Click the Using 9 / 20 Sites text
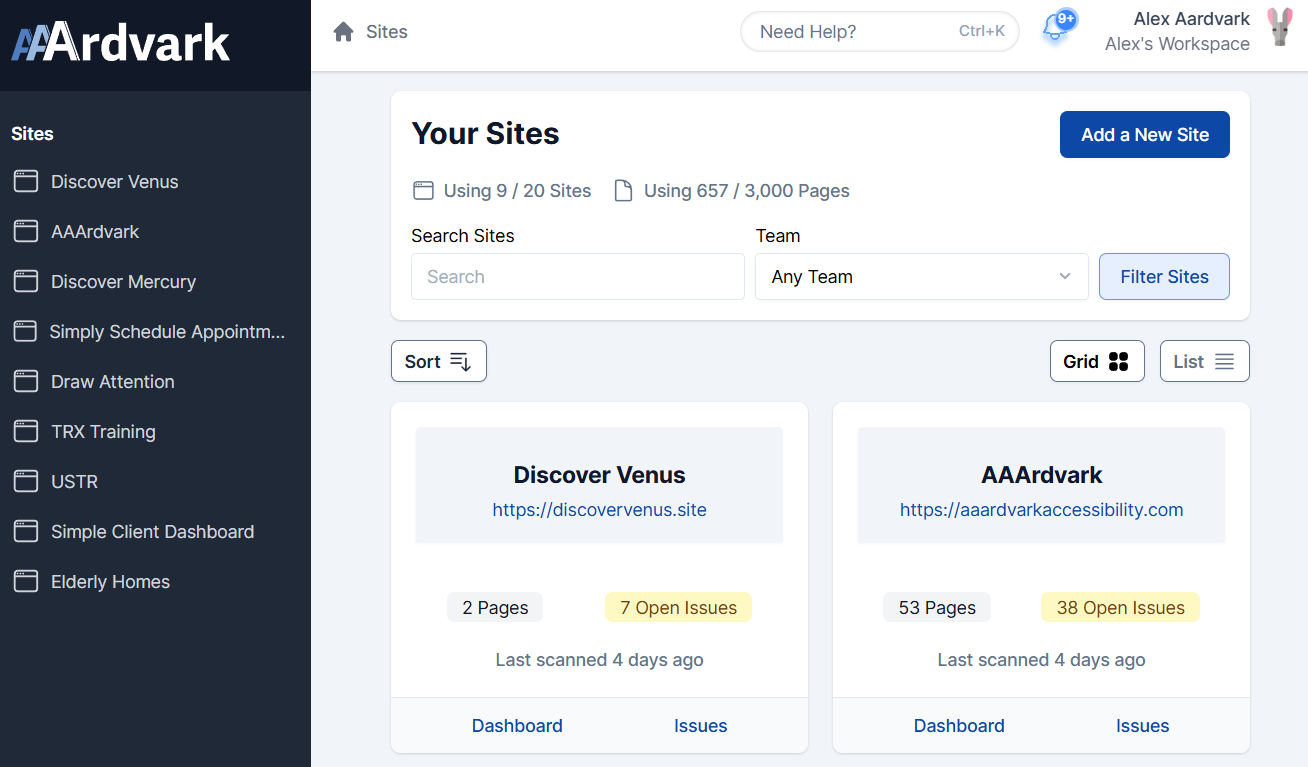Image resolution: width=1308 pixels, height=767 pixels. pyautogui.click(x=517, y=191)
